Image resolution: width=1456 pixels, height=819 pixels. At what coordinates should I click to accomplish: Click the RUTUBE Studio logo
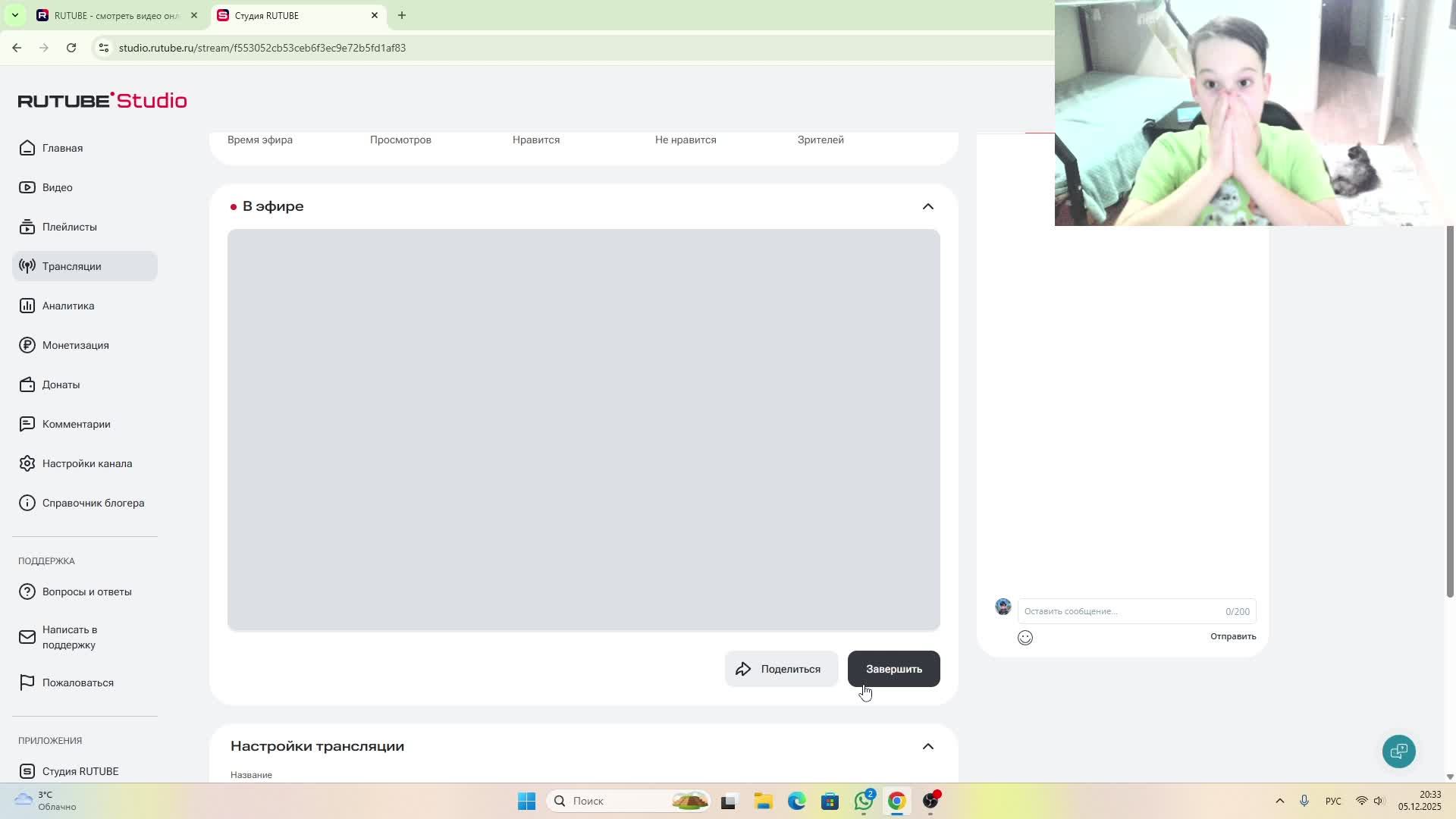(102, 100)
